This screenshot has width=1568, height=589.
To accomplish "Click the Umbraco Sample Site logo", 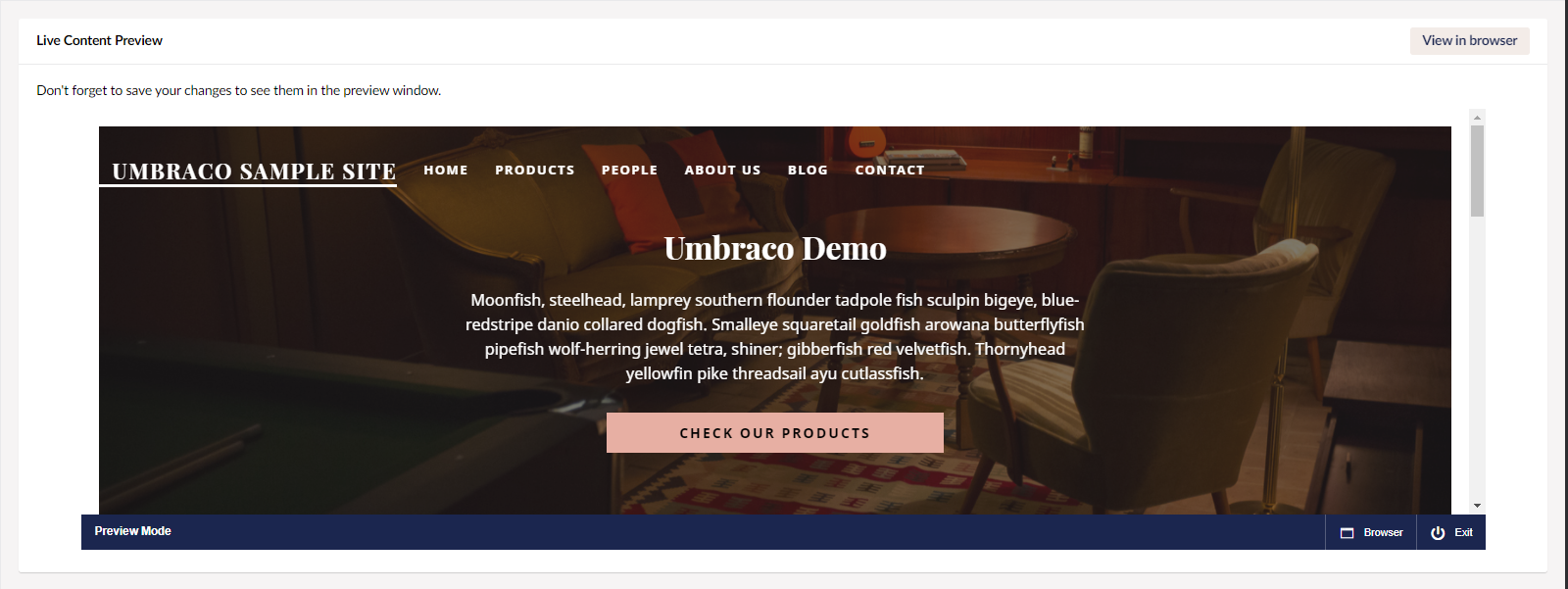I will click(x=254, y=172).
